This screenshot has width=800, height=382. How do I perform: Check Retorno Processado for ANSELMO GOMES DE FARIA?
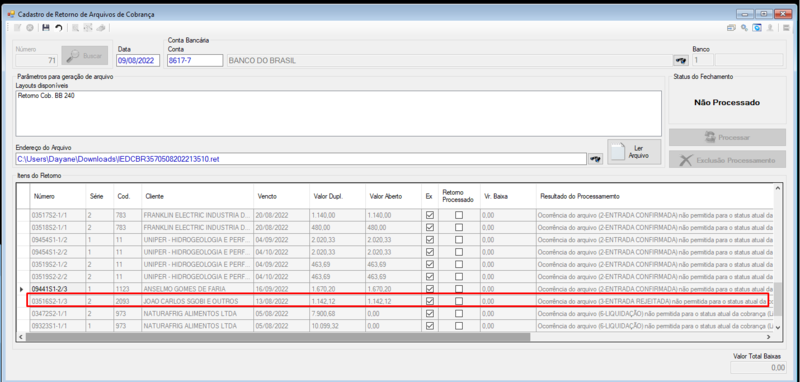[459, 289]
